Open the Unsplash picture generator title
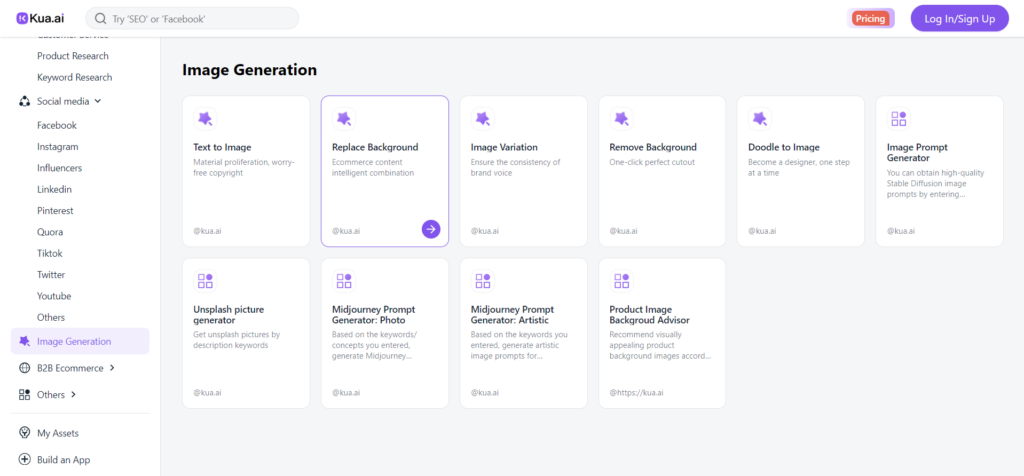The height and width of the screenshot is (476, 1024). 229,315
